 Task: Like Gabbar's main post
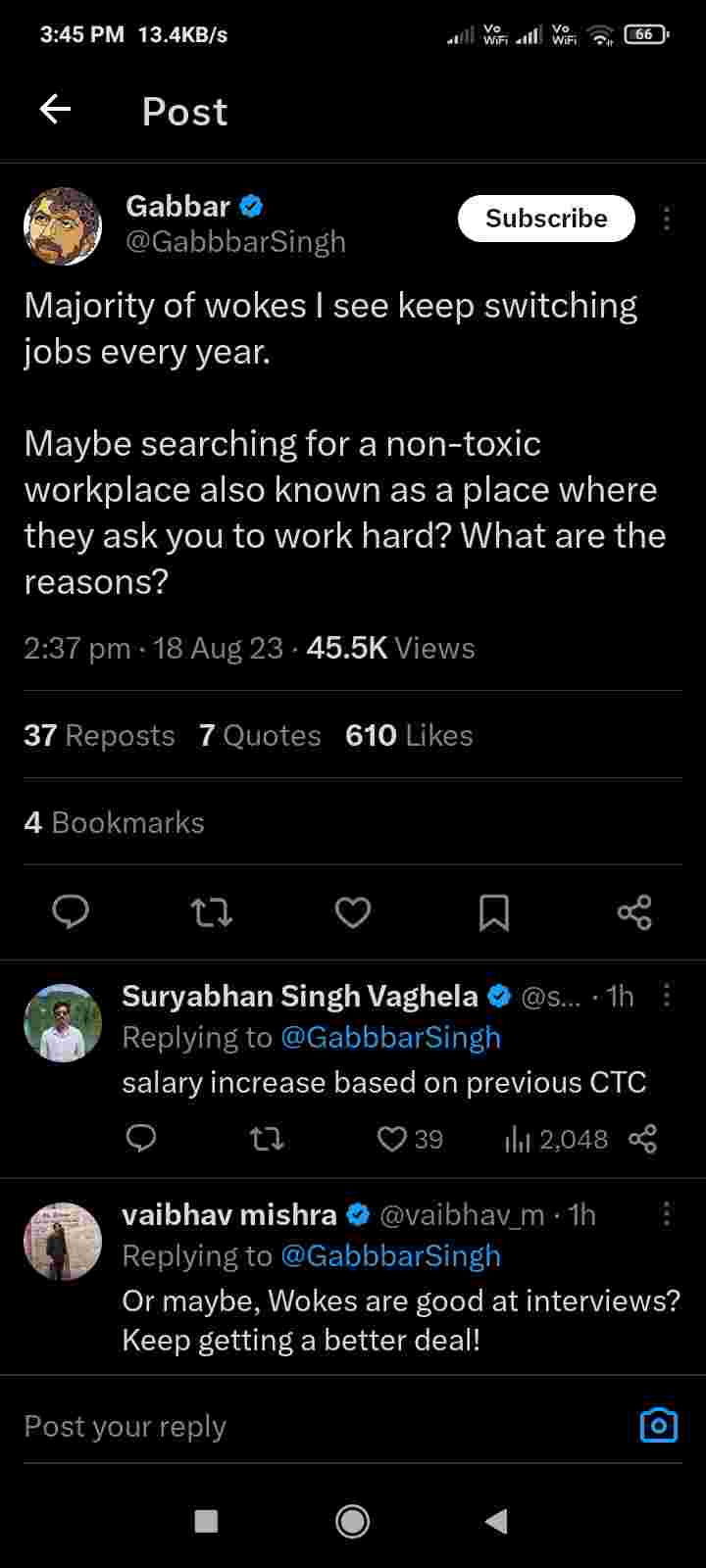(x=353, y=912)
